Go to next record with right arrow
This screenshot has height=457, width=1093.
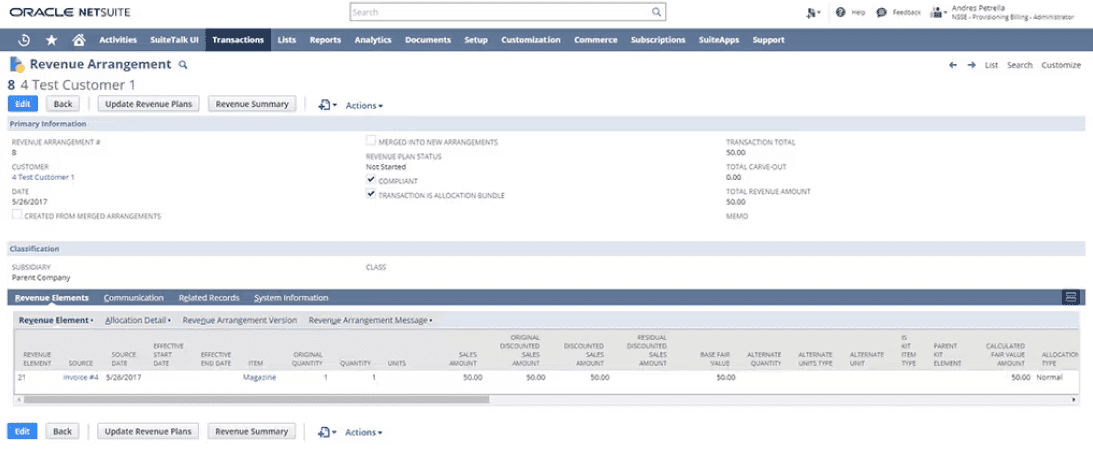[971, 65]
